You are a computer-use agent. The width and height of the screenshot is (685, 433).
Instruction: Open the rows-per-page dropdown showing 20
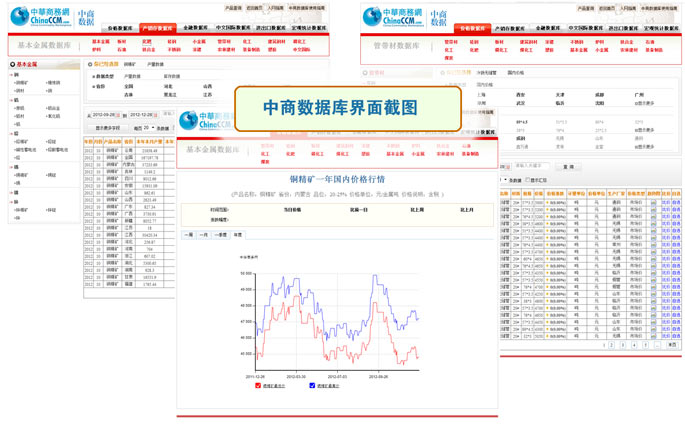149,128
